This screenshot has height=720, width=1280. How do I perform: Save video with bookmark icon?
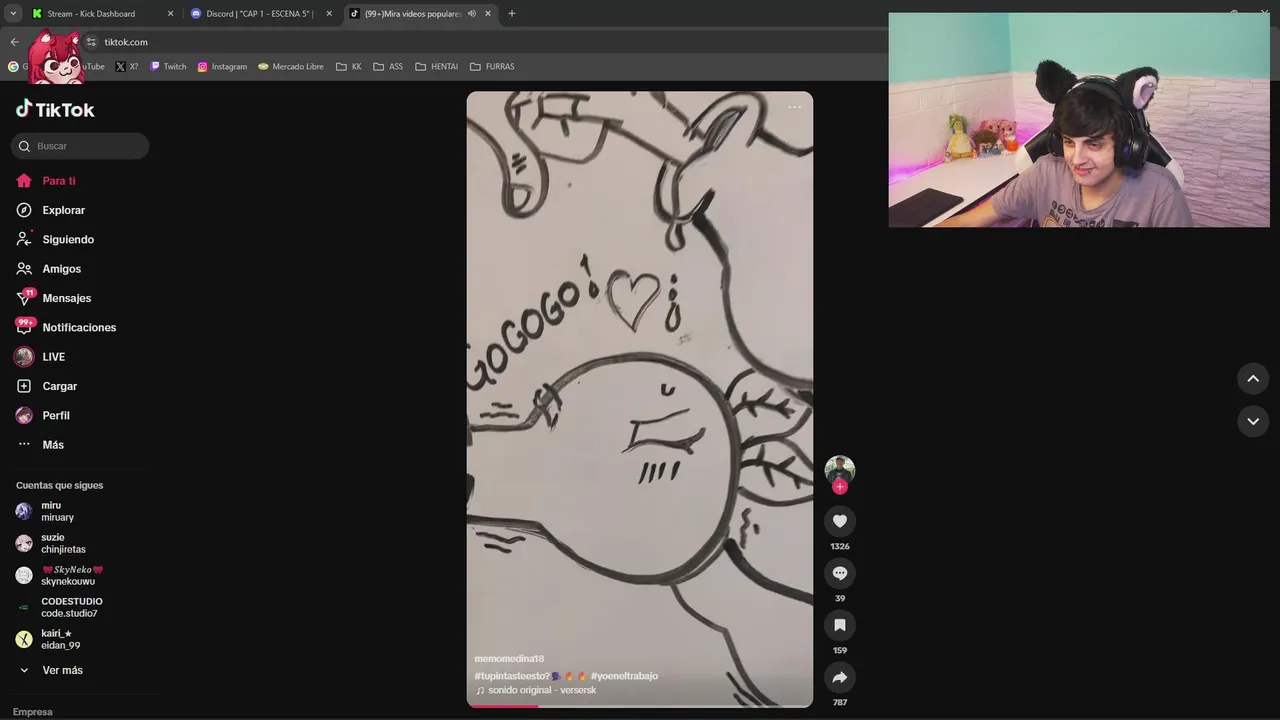click(x=840, y=625)
